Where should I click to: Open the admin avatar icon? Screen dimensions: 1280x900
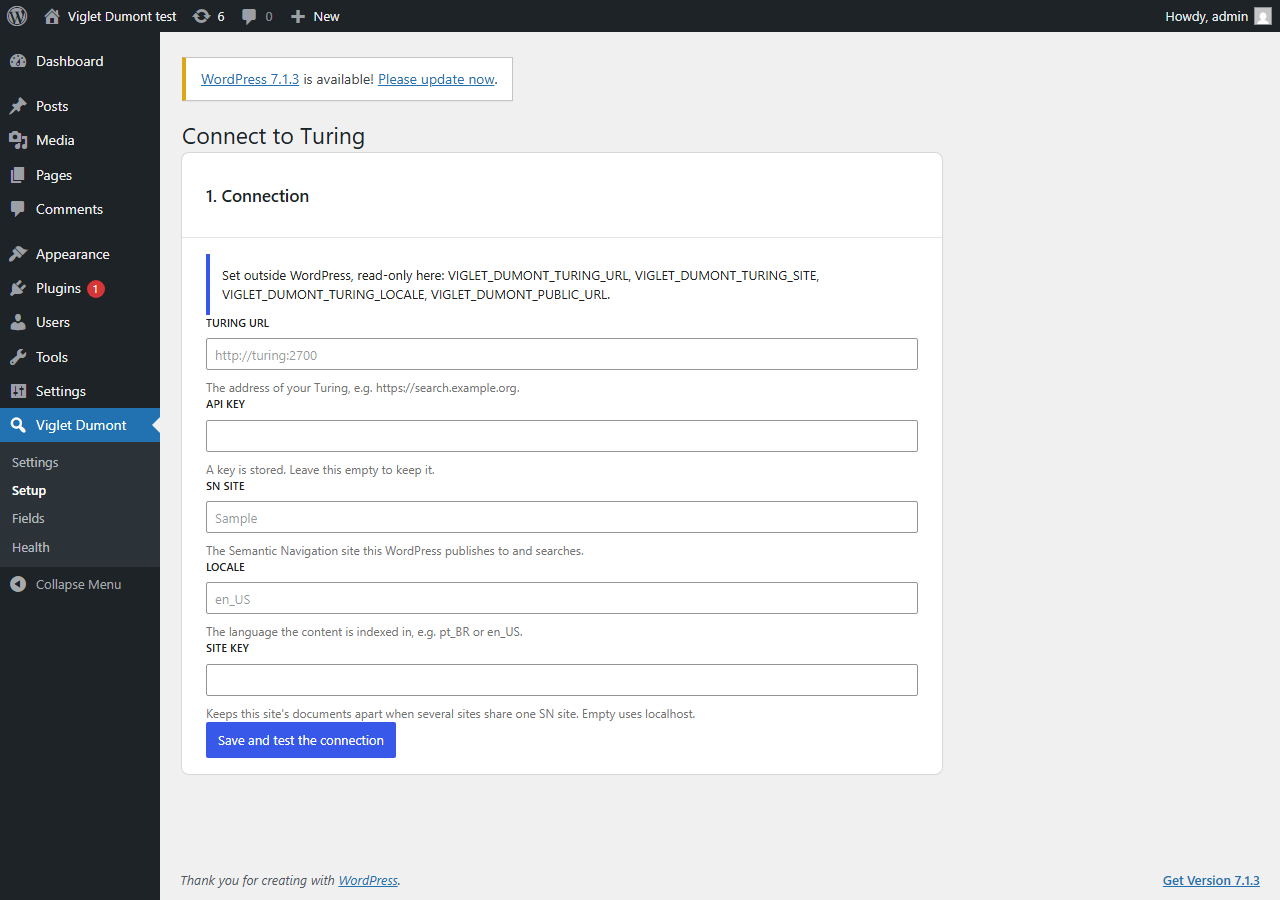pyautogui.click(x=1263, y=16)
